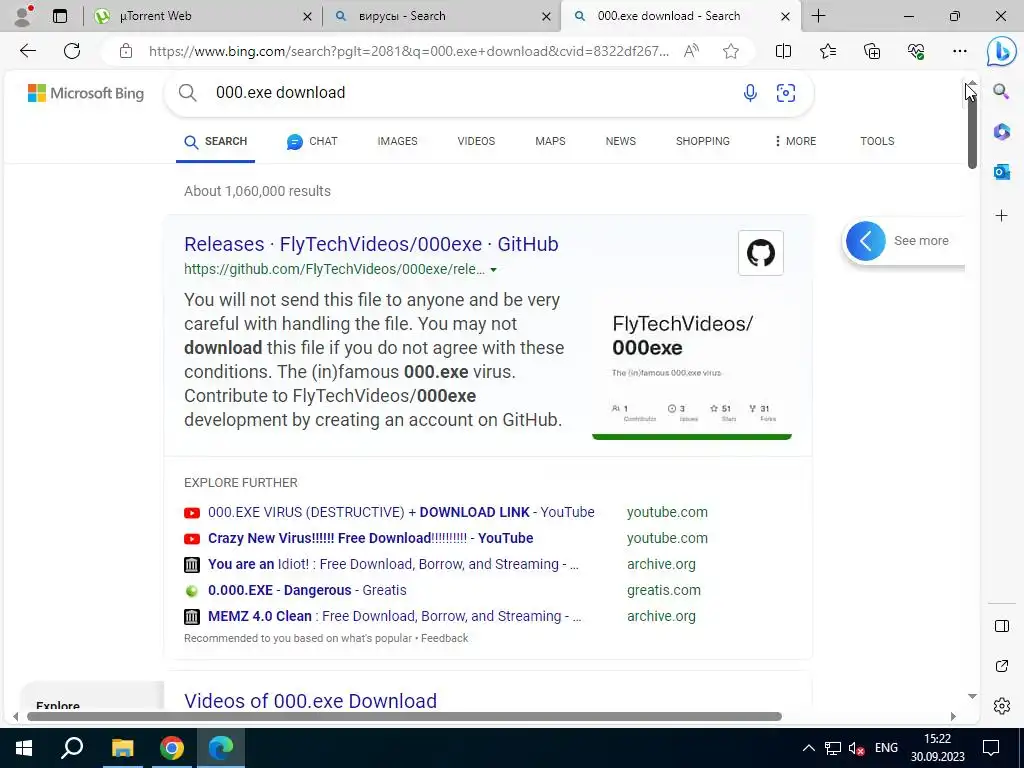Click the horizontal page scrollbar

(404, 716)
